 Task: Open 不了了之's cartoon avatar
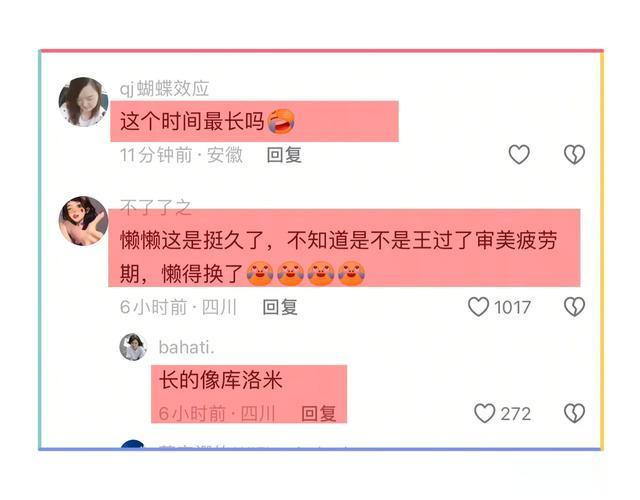click(x=83, y=221)
